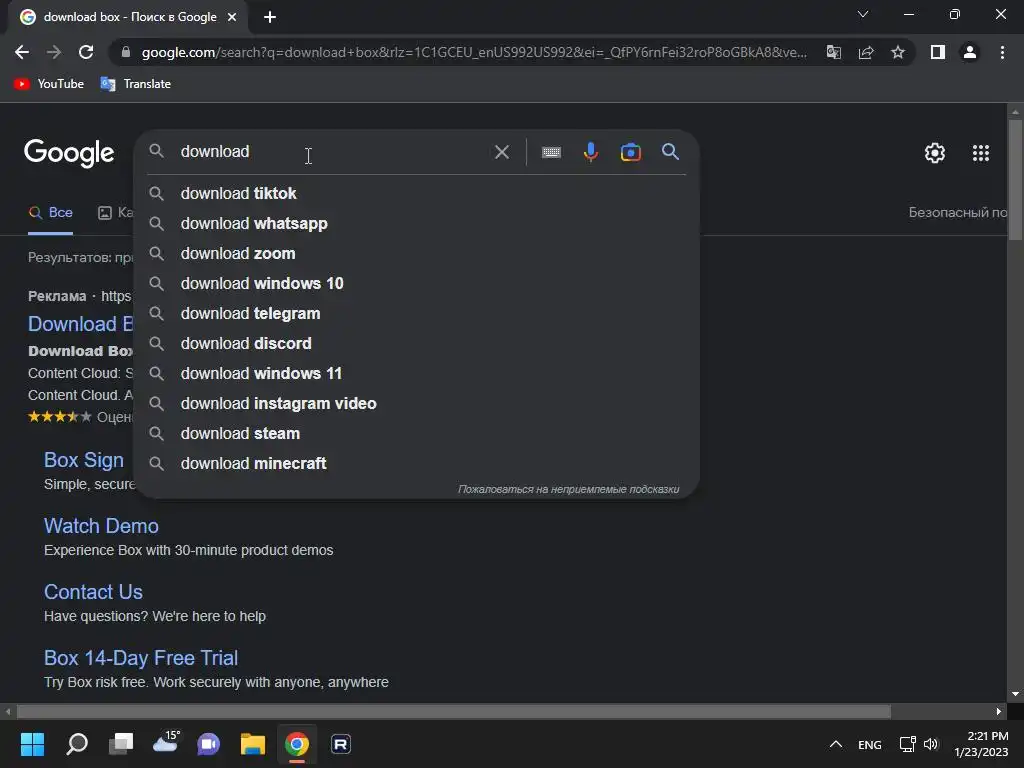Open Google quick settings gear
The image size is (1024, 768).
[x=935, y=153]
